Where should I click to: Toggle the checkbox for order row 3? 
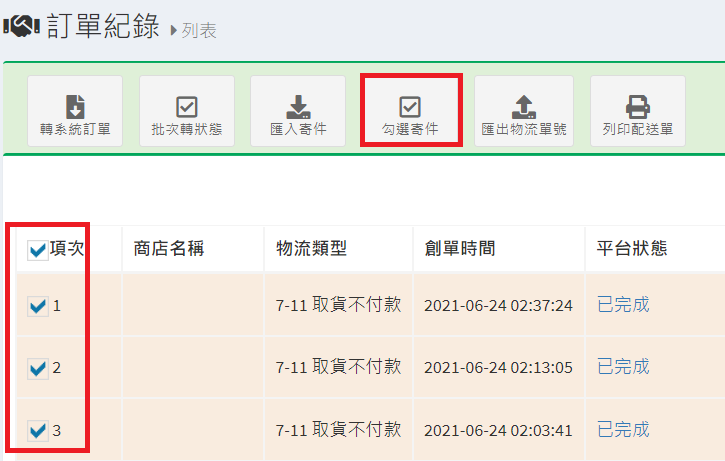coord(37,431)
